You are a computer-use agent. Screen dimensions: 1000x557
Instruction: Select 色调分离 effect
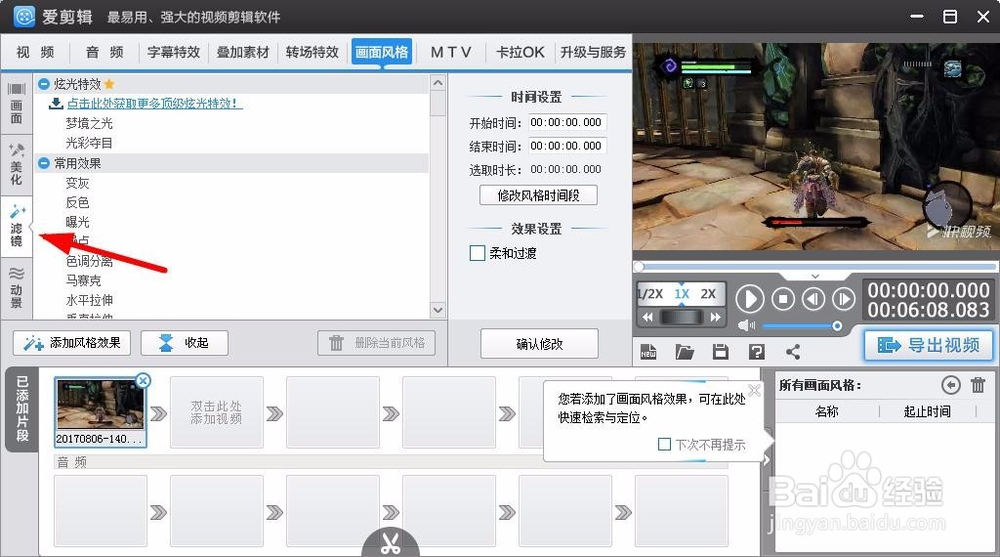[89, 261]
